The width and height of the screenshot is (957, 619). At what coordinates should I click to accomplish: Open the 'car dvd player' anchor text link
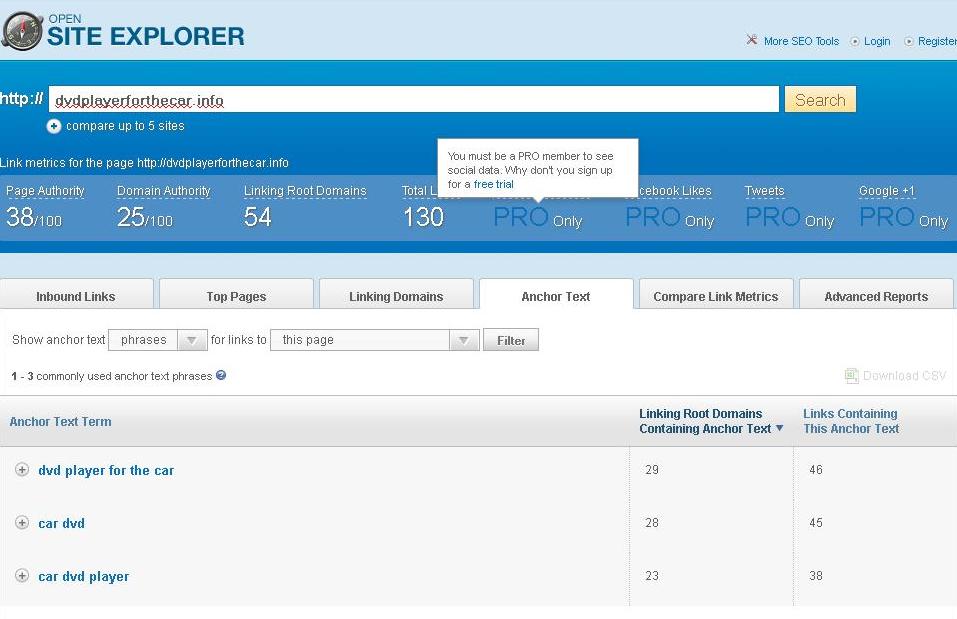pos(84,576)
